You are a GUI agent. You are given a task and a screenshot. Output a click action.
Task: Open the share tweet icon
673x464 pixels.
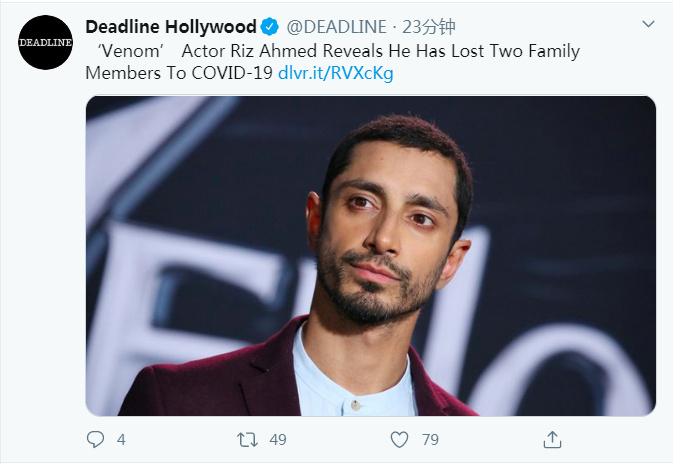point(551,440)
